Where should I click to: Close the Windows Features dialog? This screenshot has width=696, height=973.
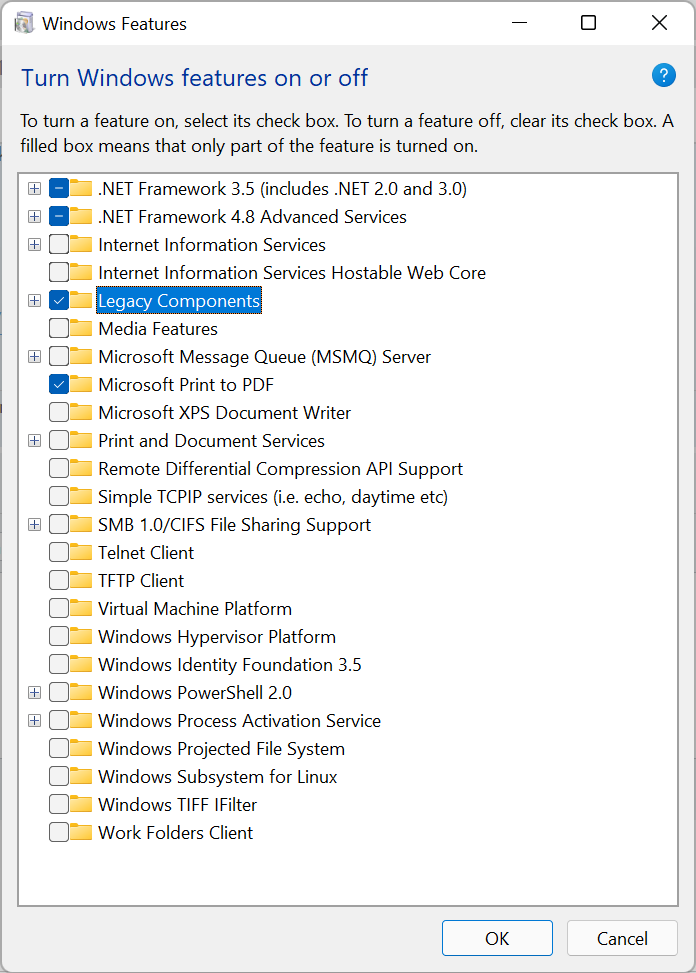(659, 23)
